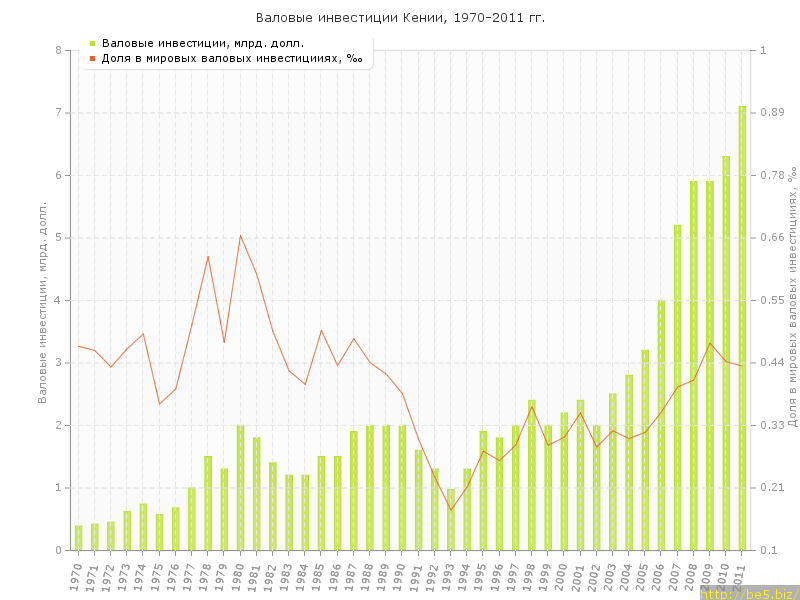800x600 pixels.
Task: Open the be5.biz watermark link
Action: coord(748,594)
